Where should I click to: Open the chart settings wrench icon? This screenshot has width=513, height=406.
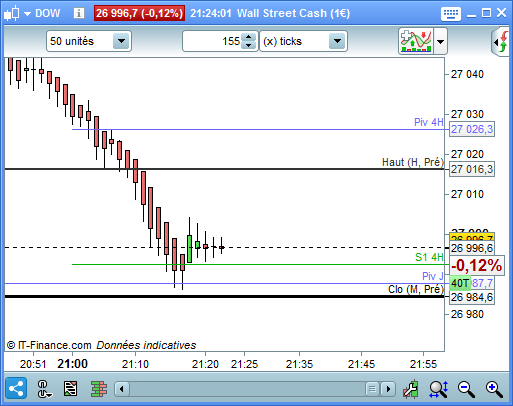coord(411,389)
